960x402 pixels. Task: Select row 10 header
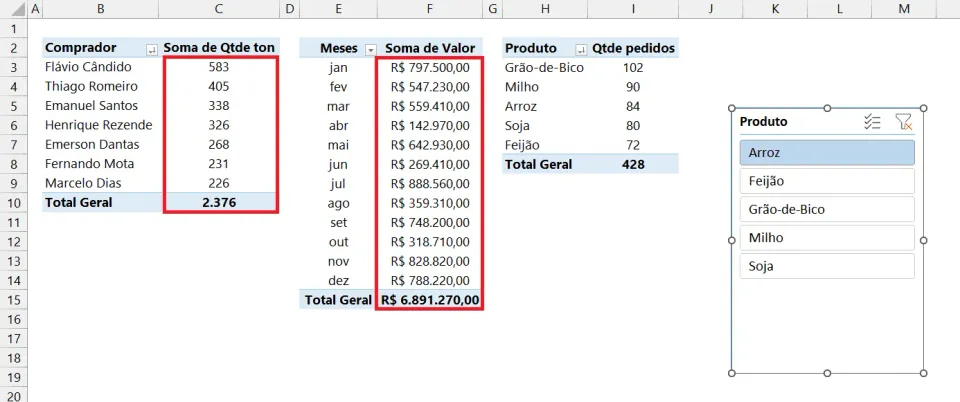click(x=14, y=203)
